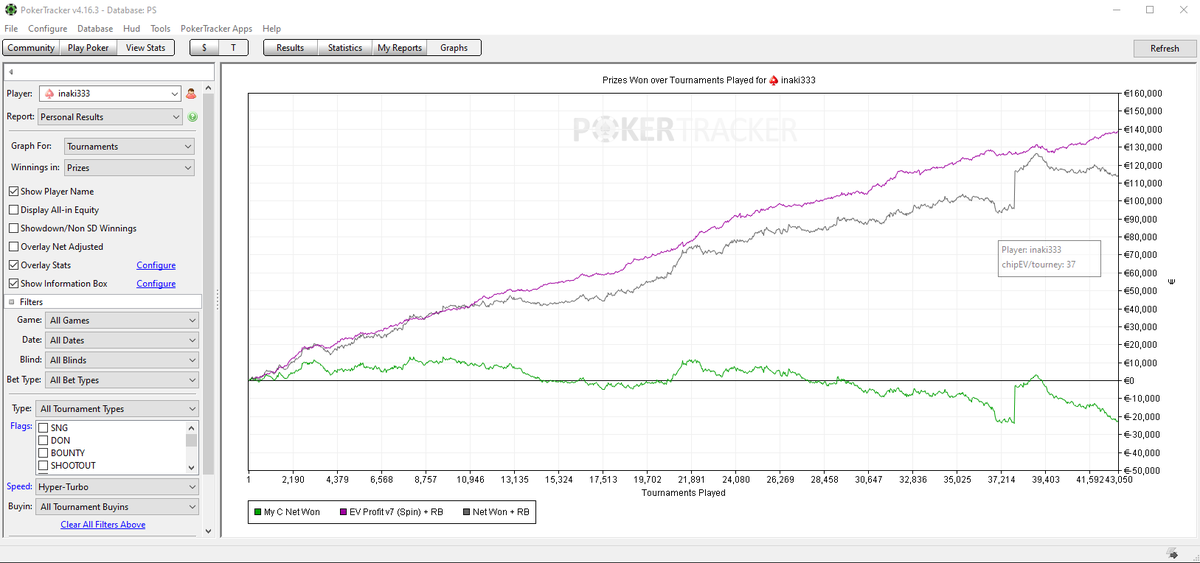This screenshot has width=1200, height=563.
Task: Switch to the Play Poker tab
Action: [88, 47]
